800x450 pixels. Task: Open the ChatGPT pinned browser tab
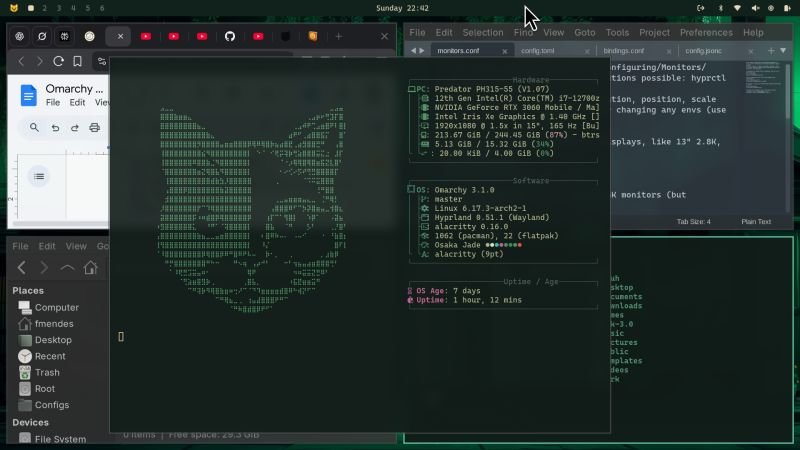point(19,36)
